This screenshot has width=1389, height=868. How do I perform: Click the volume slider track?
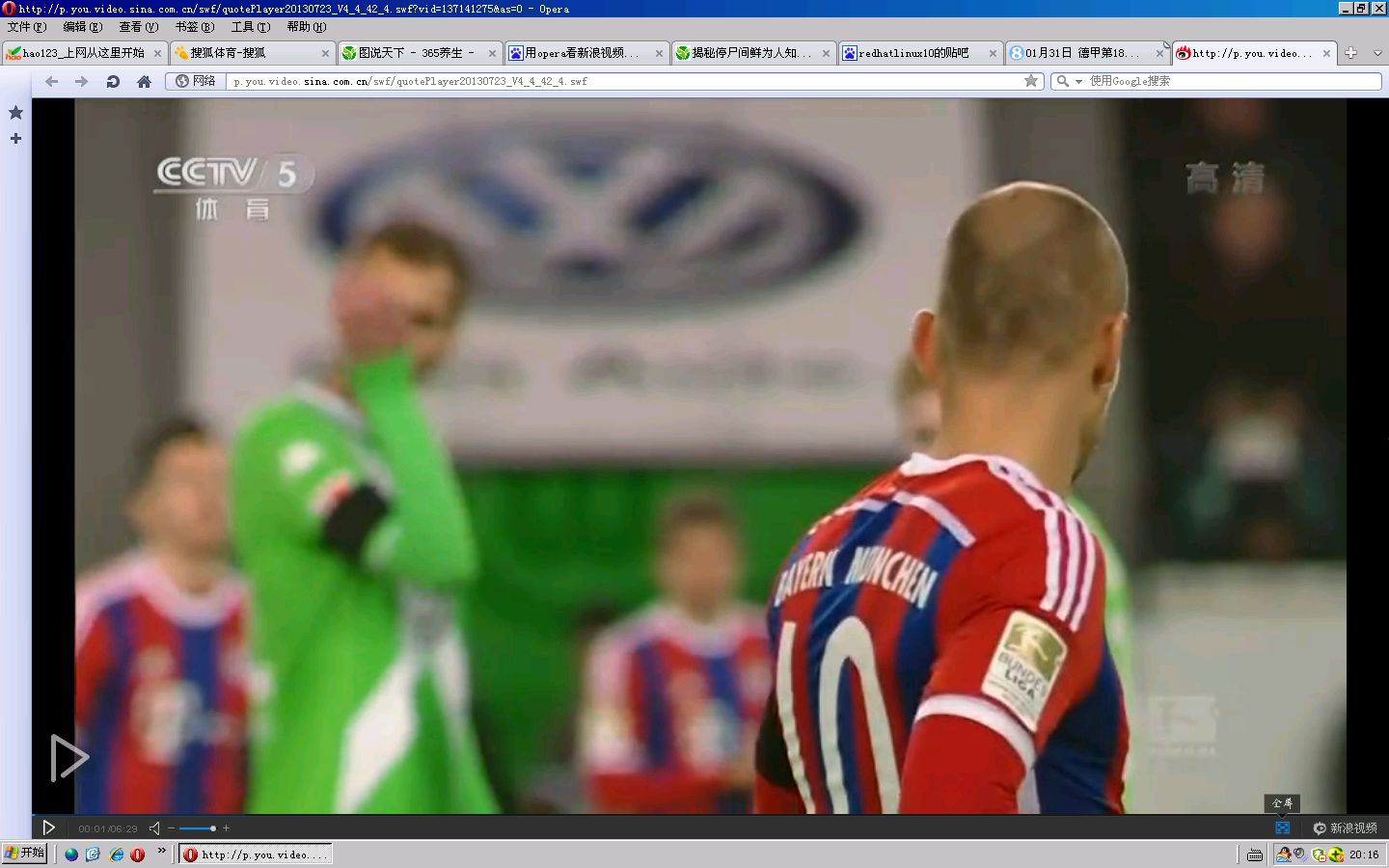pyautogui.click(x=198, y=828)
